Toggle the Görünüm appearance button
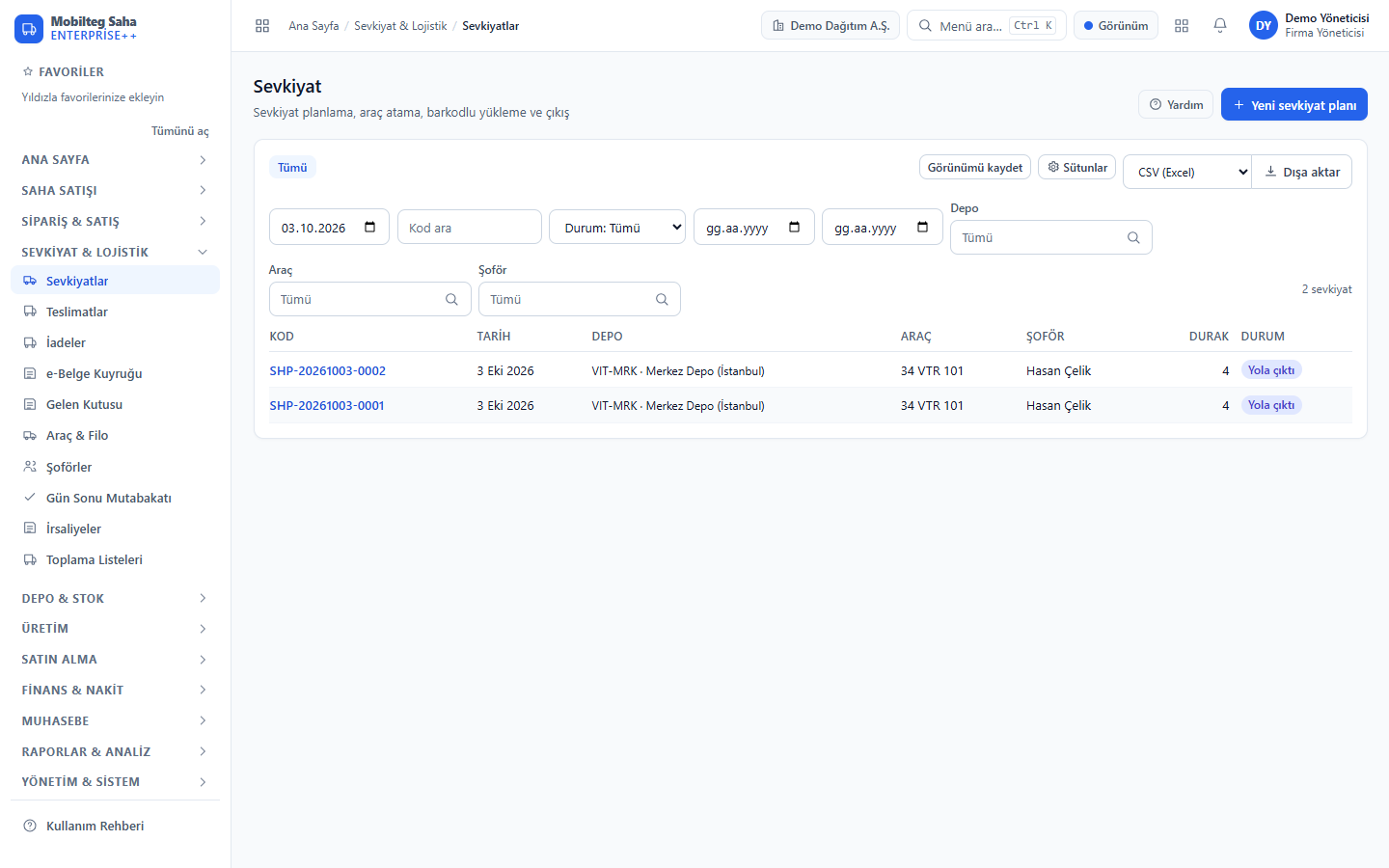1389x868 pixels. tap(1115, 26)
